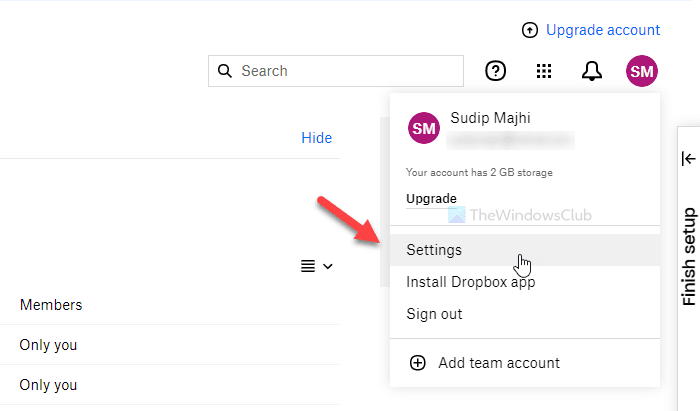Click the Upgrade account link
The height and width of the screenshot is (411, 700).
603,30
